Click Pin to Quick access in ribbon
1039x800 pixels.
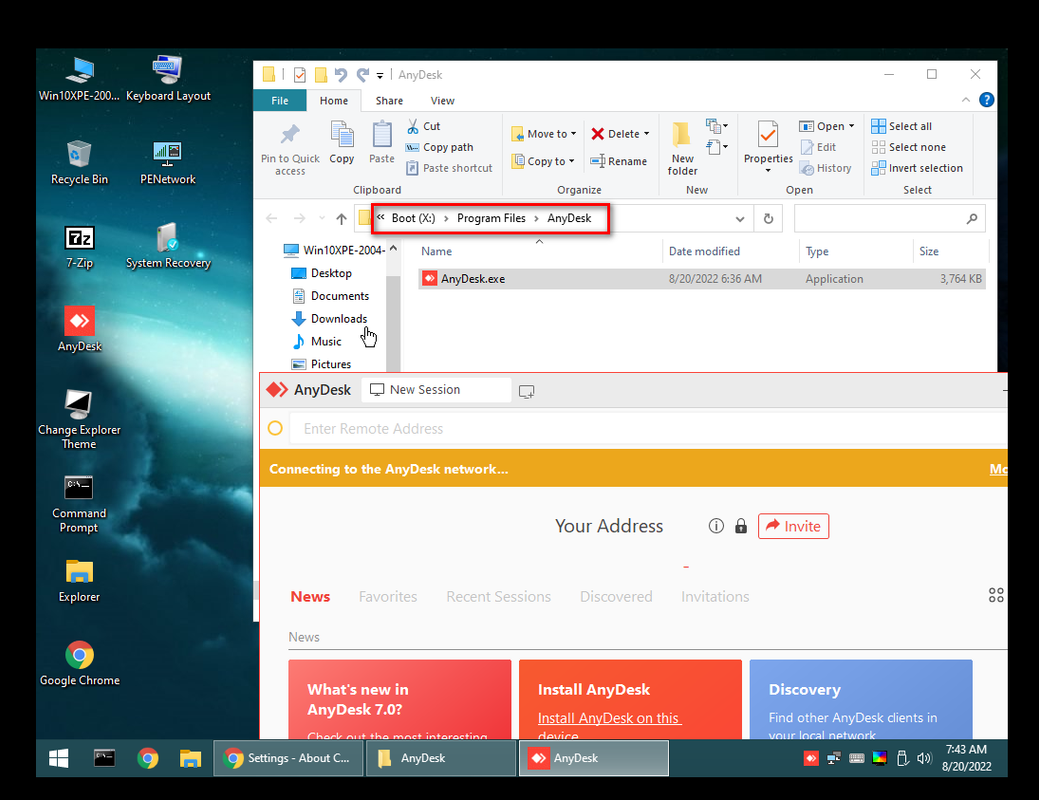pos(290,150)
